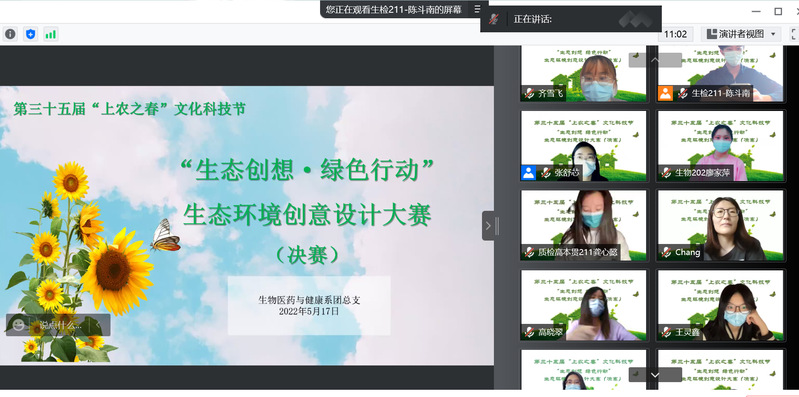Select 生物202廖家萍's video thumbnail
799x397 pixels.
(721, 146)
